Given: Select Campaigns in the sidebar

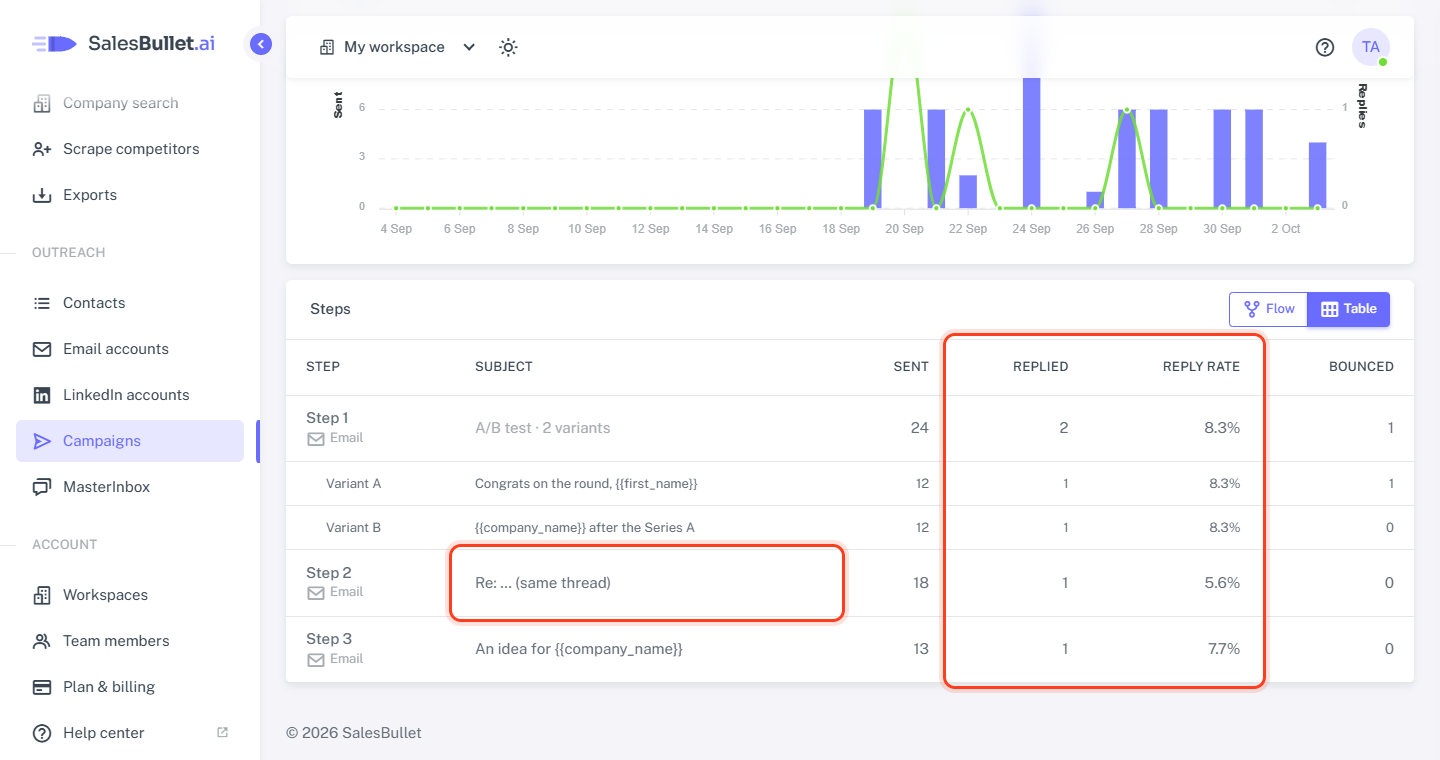Looking at the screenshot, I should [x=130, y=441].
